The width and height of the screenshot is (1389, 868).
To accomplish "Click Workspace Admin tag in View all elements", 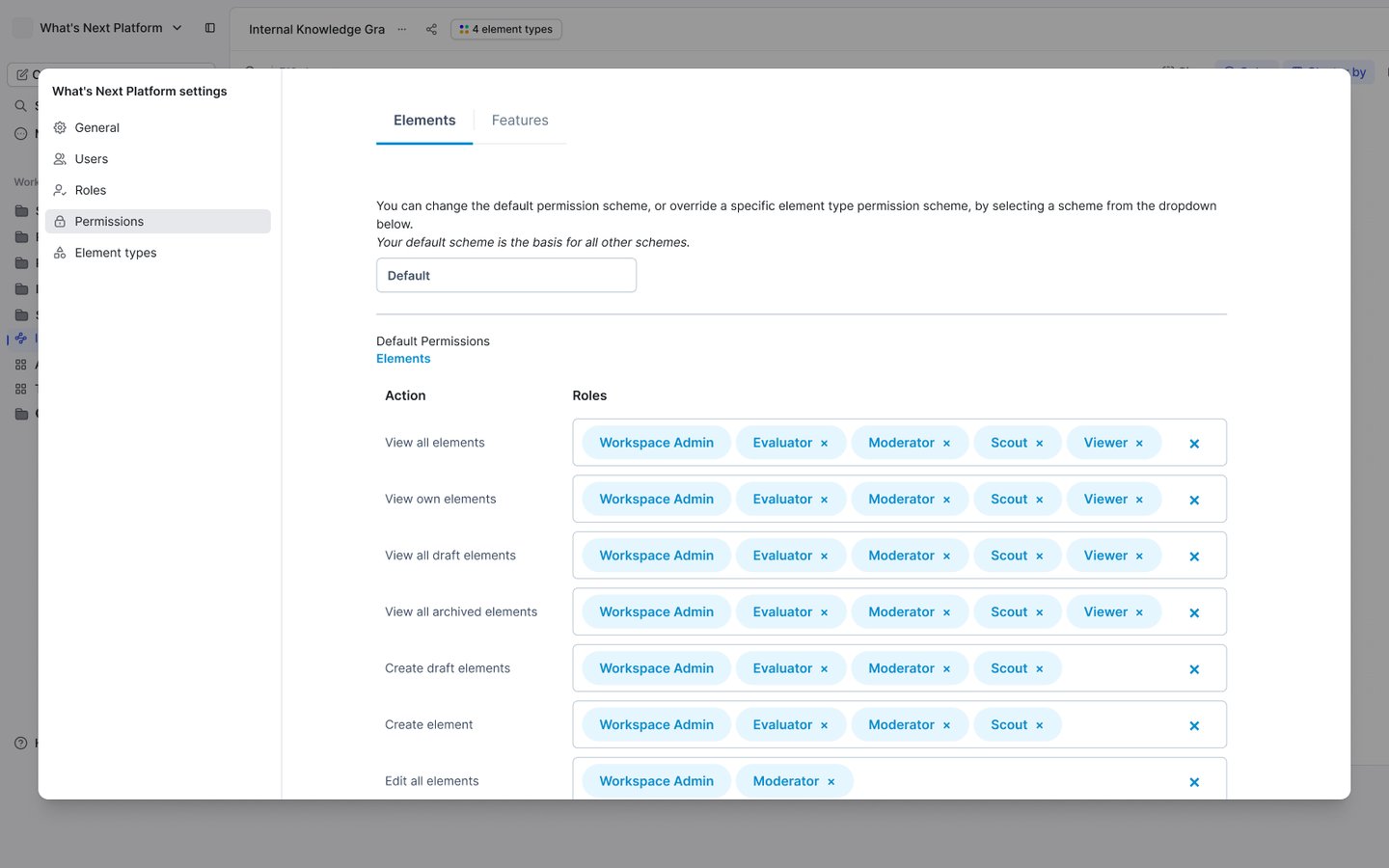I will coord(657,443).
